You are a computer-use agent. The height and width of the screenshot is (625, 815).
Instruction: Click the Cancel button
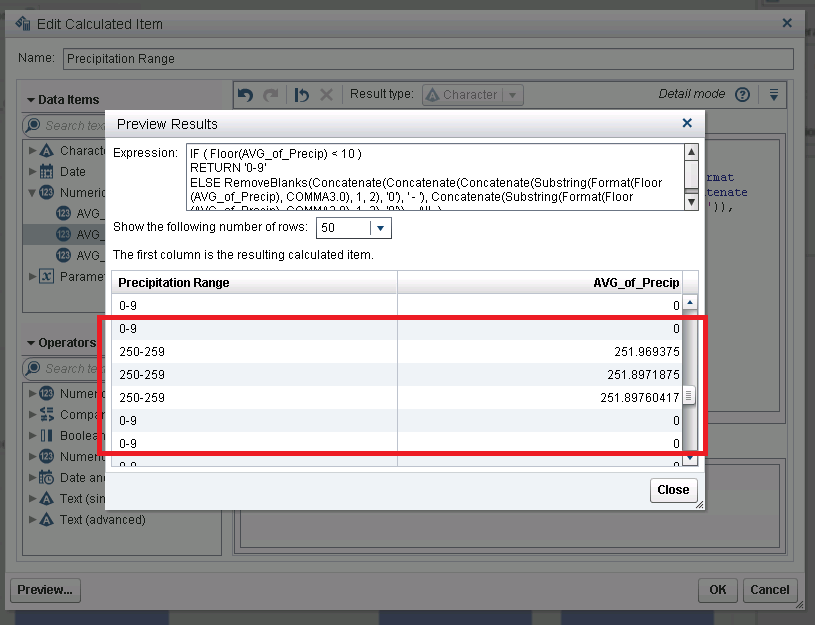[770, 590]
